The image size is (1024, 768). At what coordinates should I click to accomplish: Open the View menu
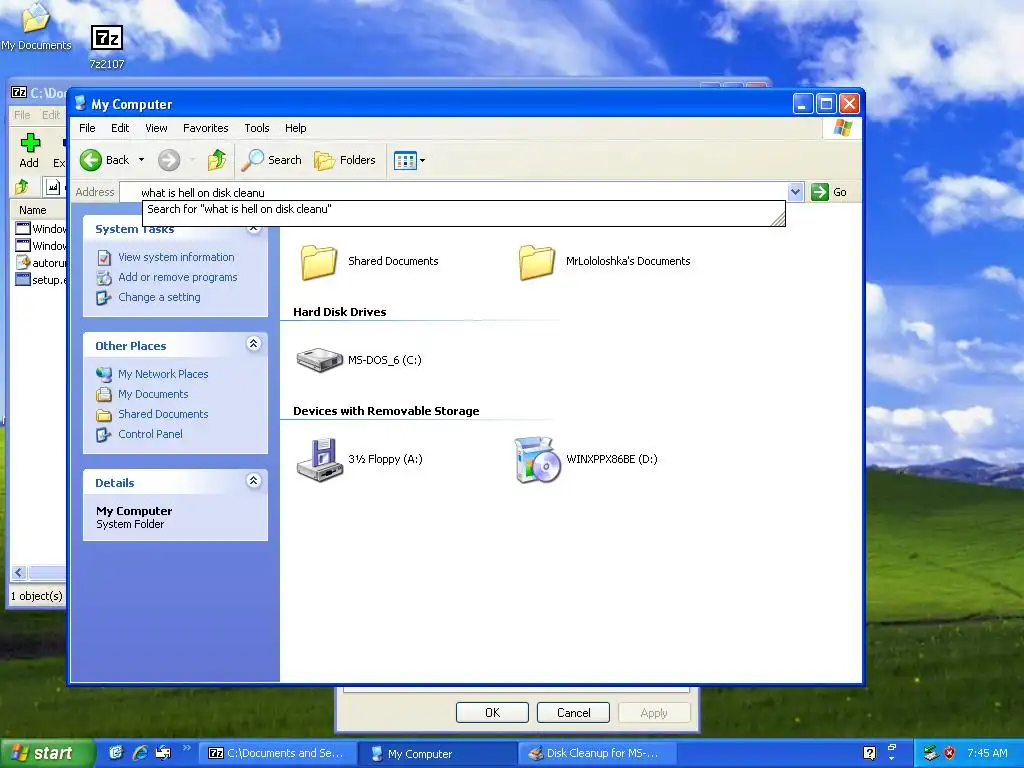pyautogui.click(x=156, y=128)
